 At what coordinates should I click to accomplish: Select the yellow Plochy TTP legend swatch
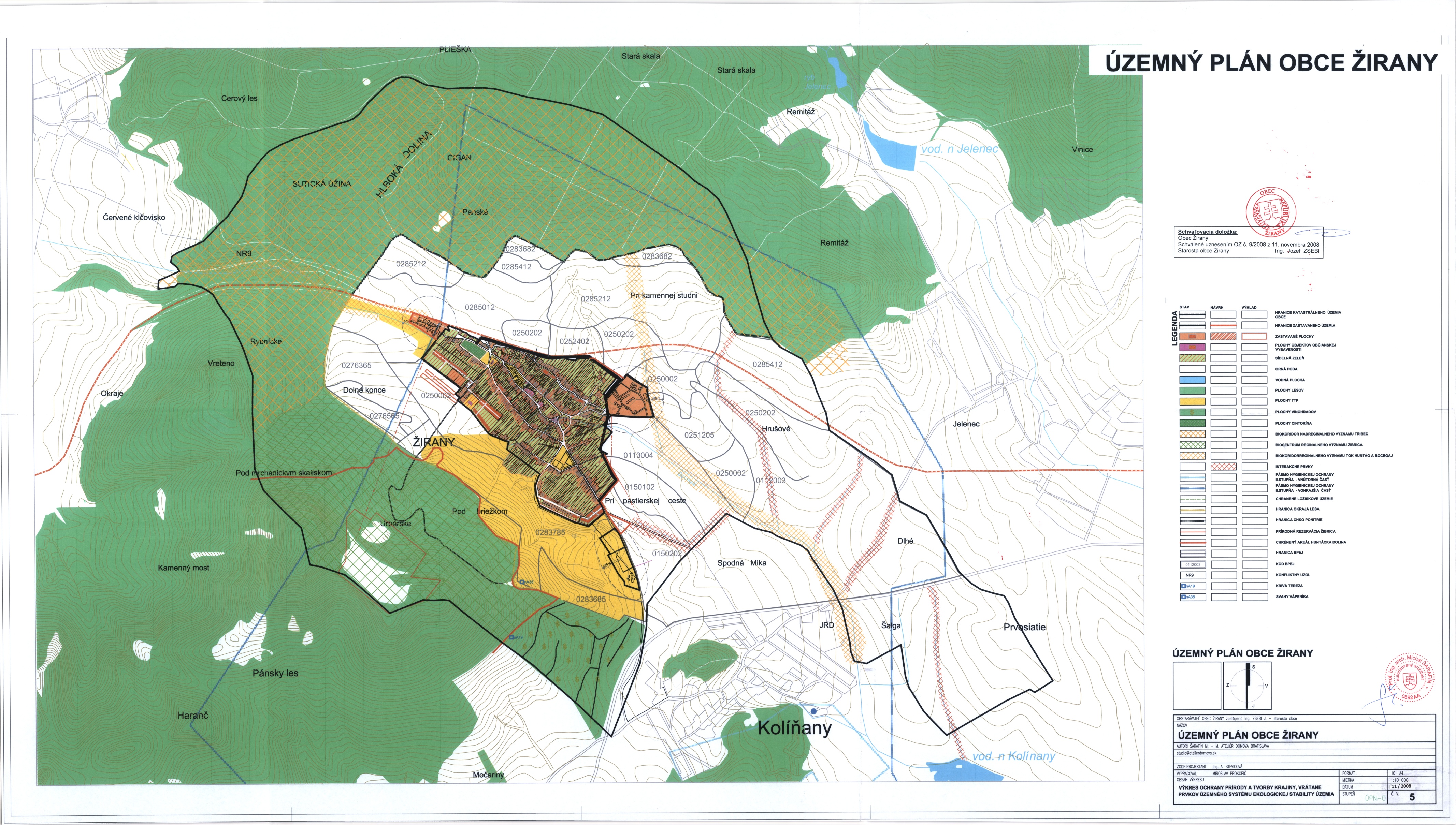pos(1192,401)
